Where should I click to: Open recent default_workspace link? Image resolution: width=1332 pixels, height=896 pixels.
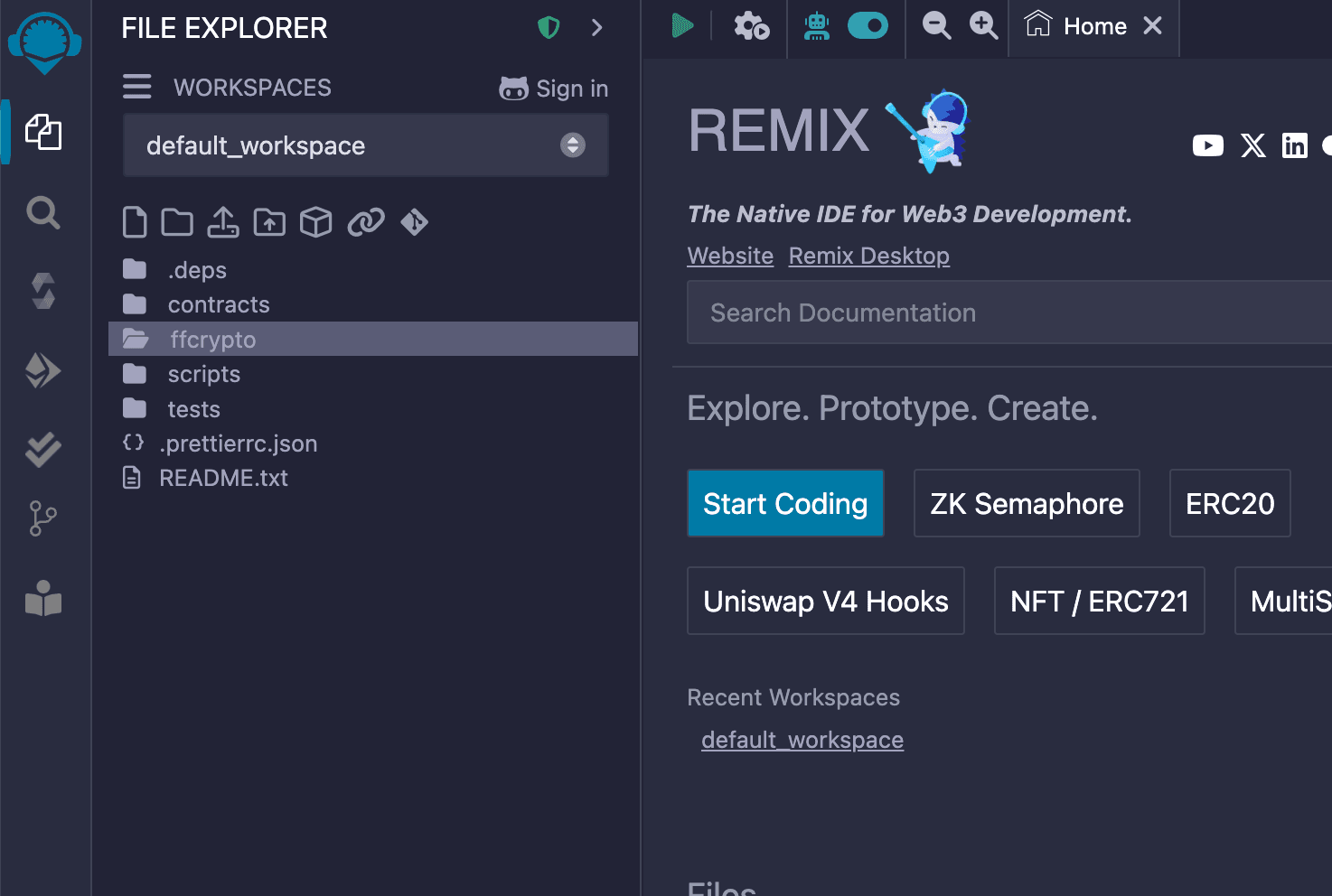802,740
